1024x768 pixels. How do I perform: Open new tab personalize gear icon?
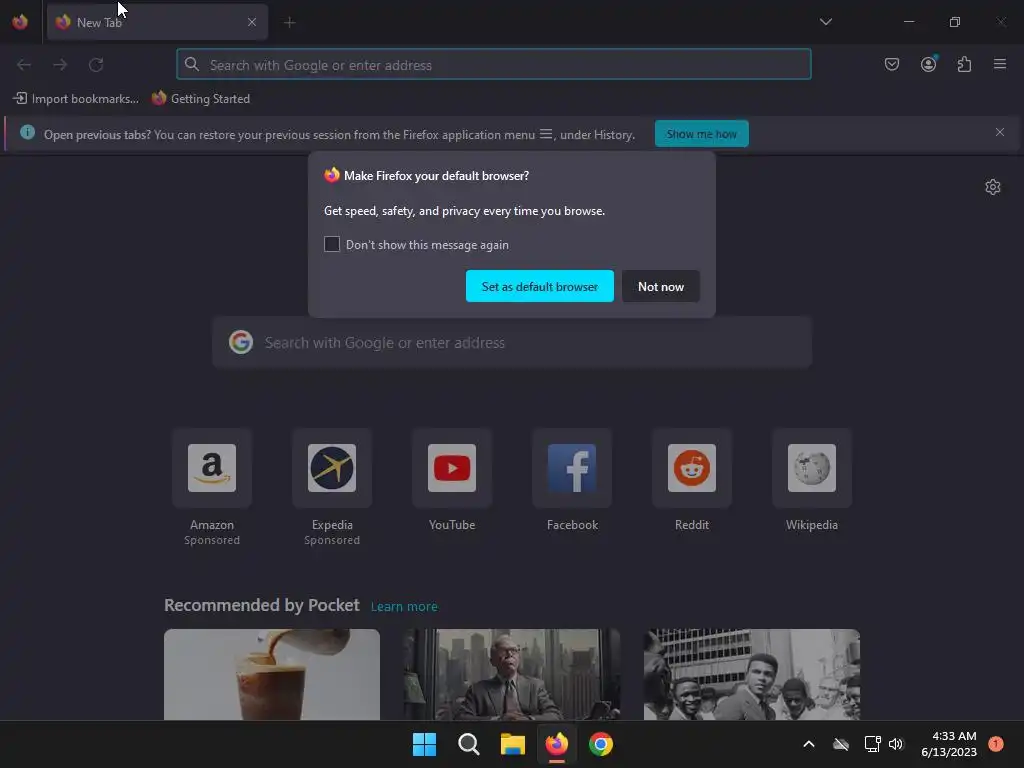pos(993,187)
